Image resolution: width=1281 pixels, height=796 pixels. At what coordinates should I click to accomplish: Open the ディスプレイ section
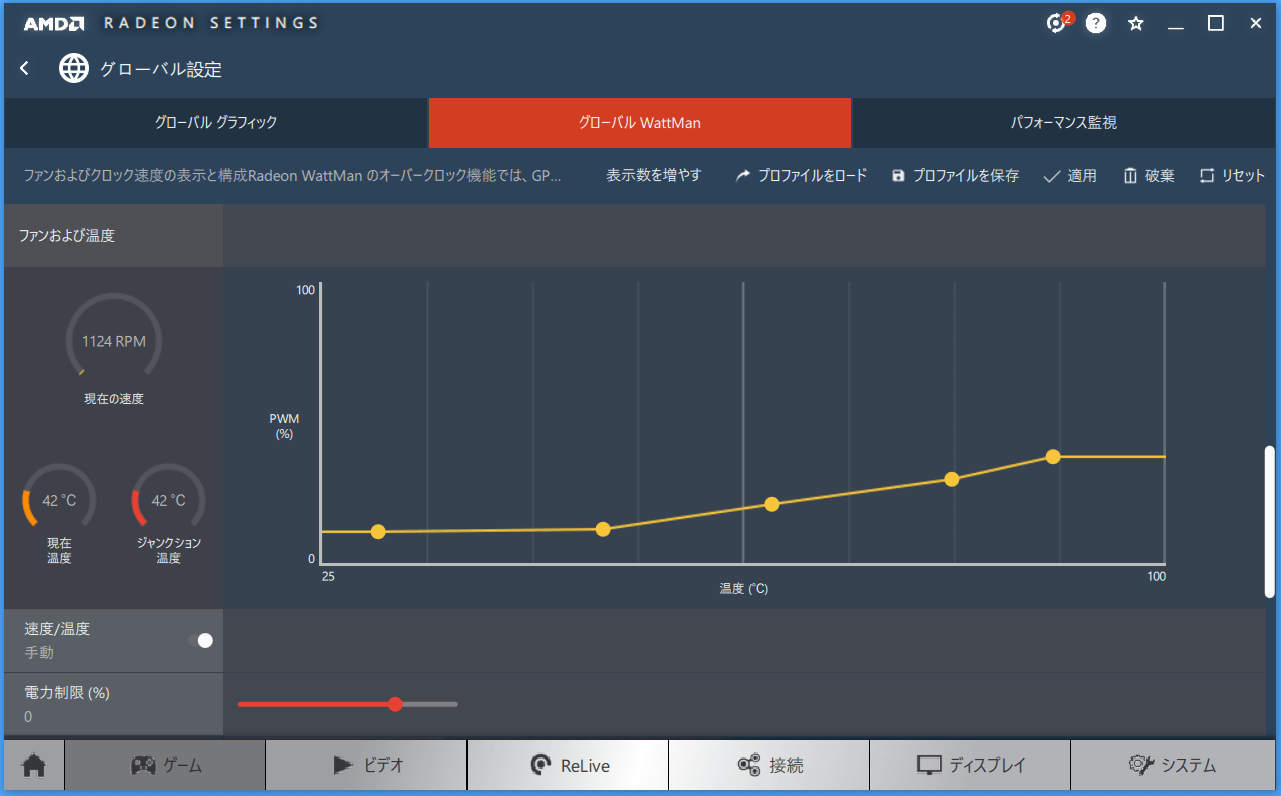970,766
